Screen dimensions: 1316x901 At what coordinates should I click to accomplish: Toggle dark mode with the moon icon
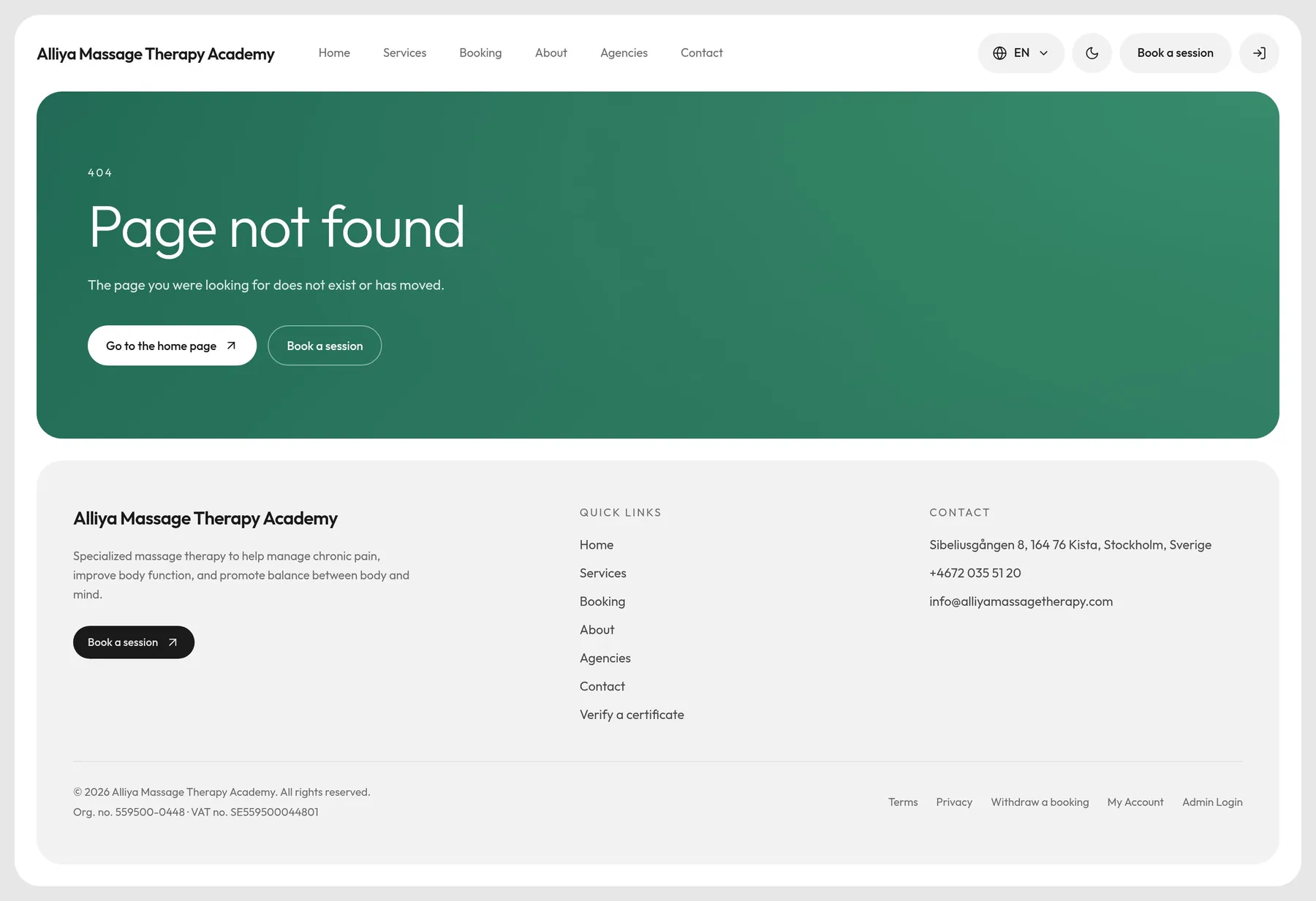coord(1092,53)
